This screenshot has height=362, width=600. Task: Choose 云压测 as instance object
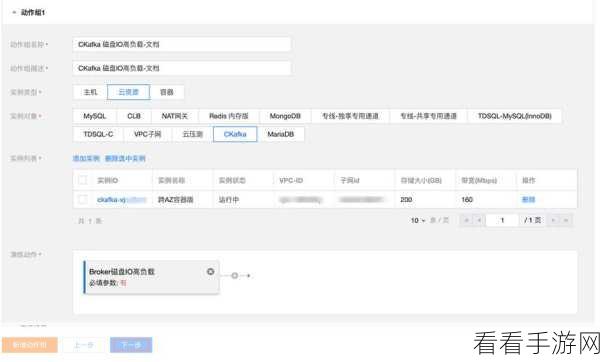(192, 134)
